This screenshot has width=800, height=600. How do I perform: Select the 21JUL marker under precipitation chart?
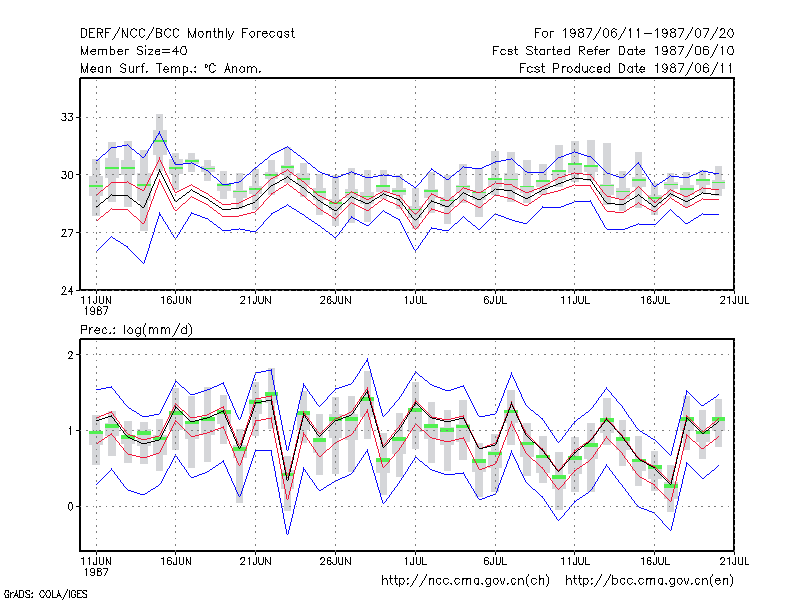(x=734, y=561)
